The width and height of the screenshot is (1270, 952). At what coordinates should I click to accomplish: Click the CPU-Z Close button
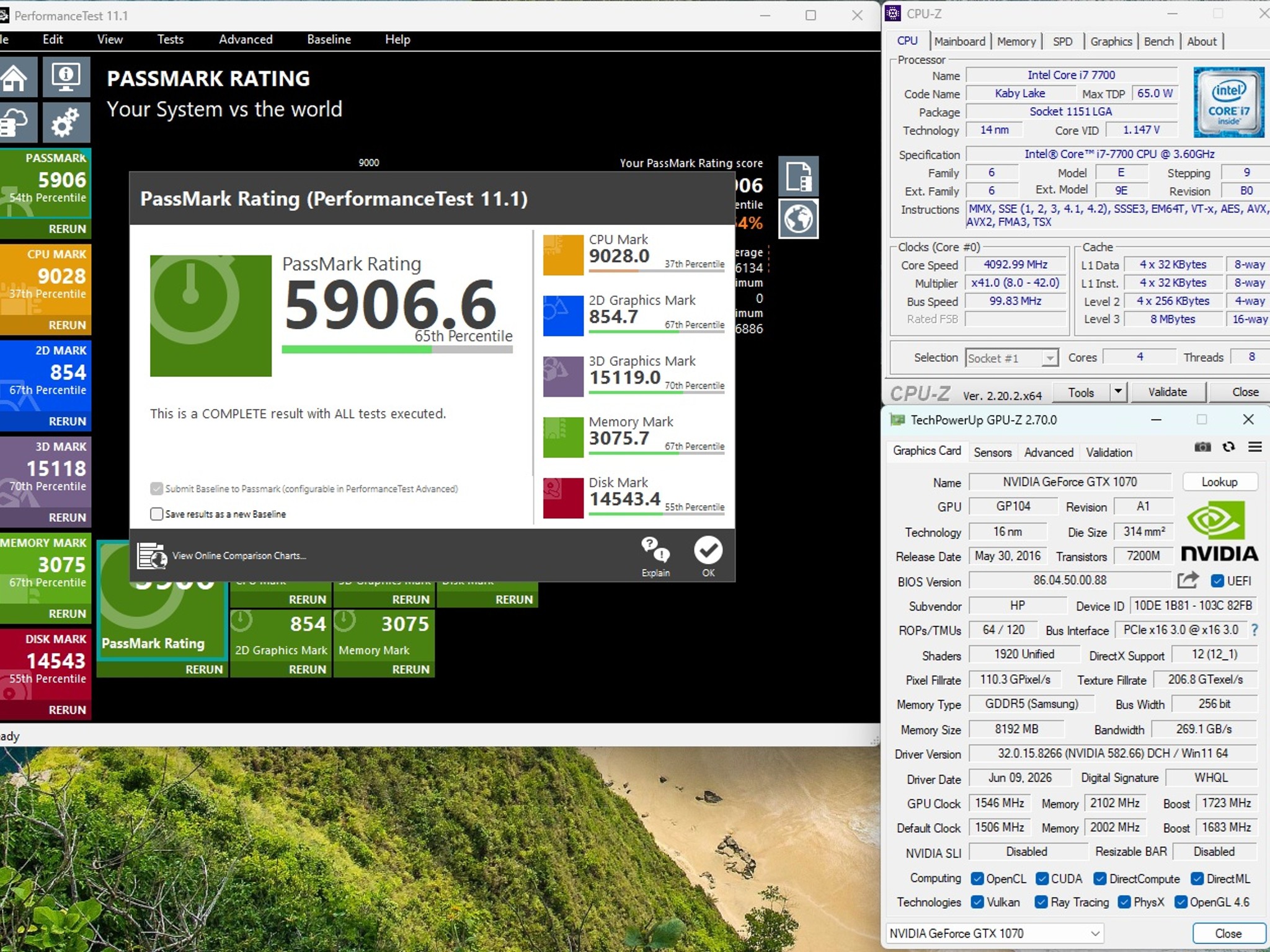coord(1240,392)
